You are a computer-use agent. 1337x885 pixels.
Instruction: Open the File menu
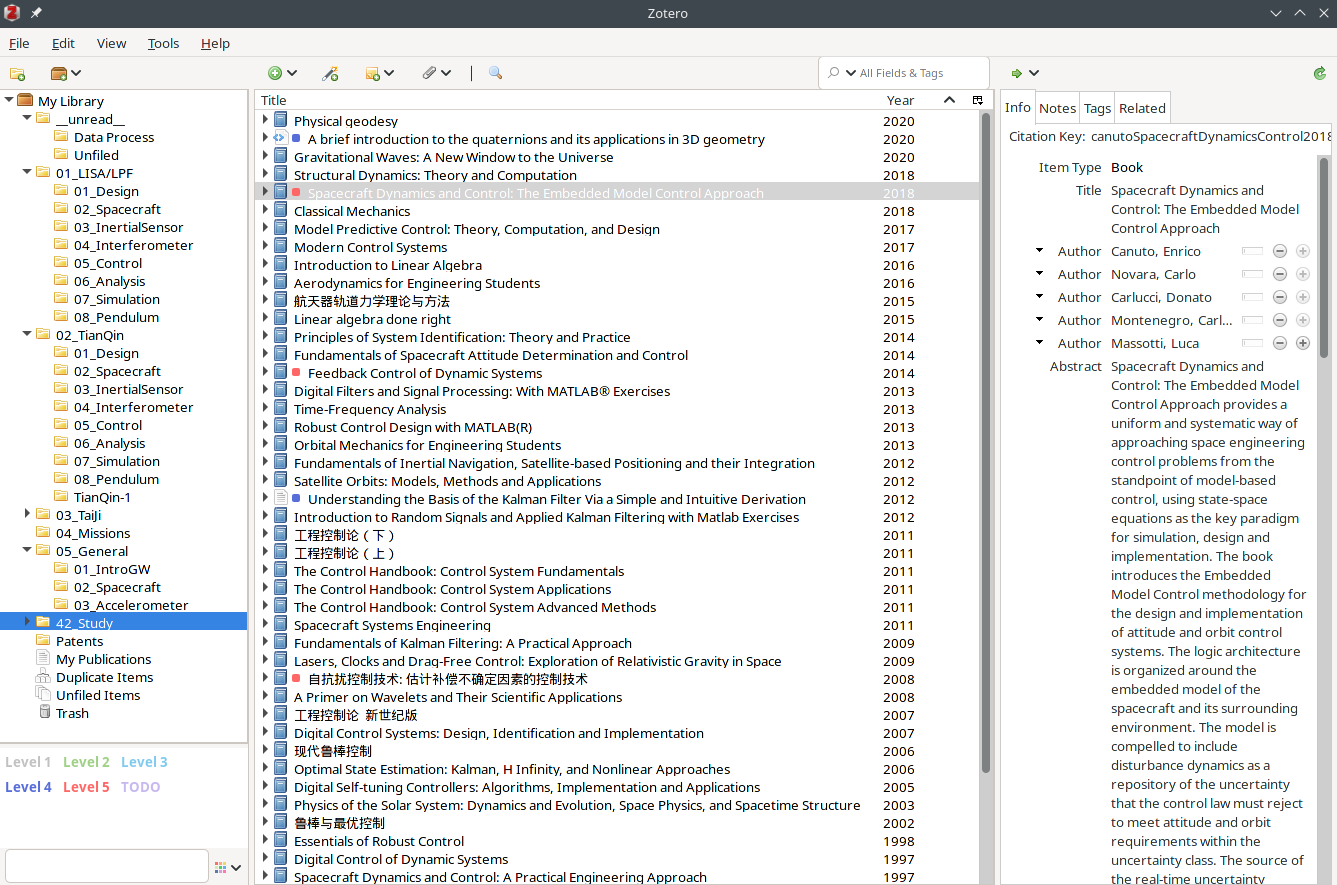tap(19, 43)
